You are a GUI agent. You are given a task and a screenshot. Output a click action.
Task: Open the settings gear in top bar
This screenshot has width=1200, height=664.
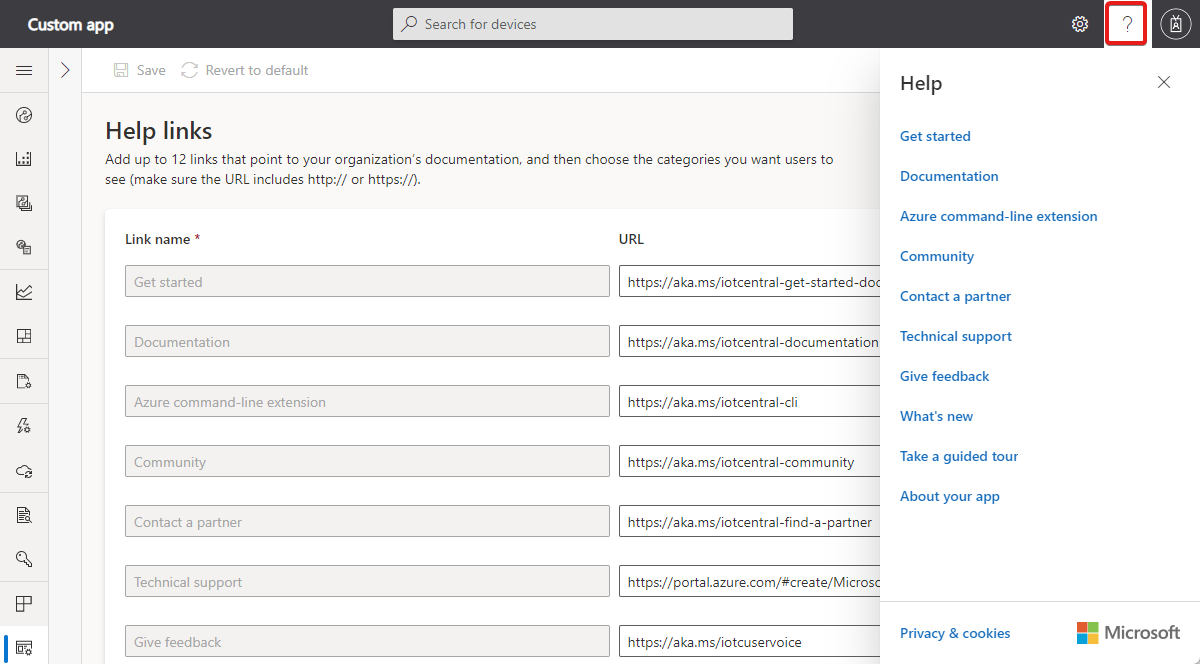1079,23
